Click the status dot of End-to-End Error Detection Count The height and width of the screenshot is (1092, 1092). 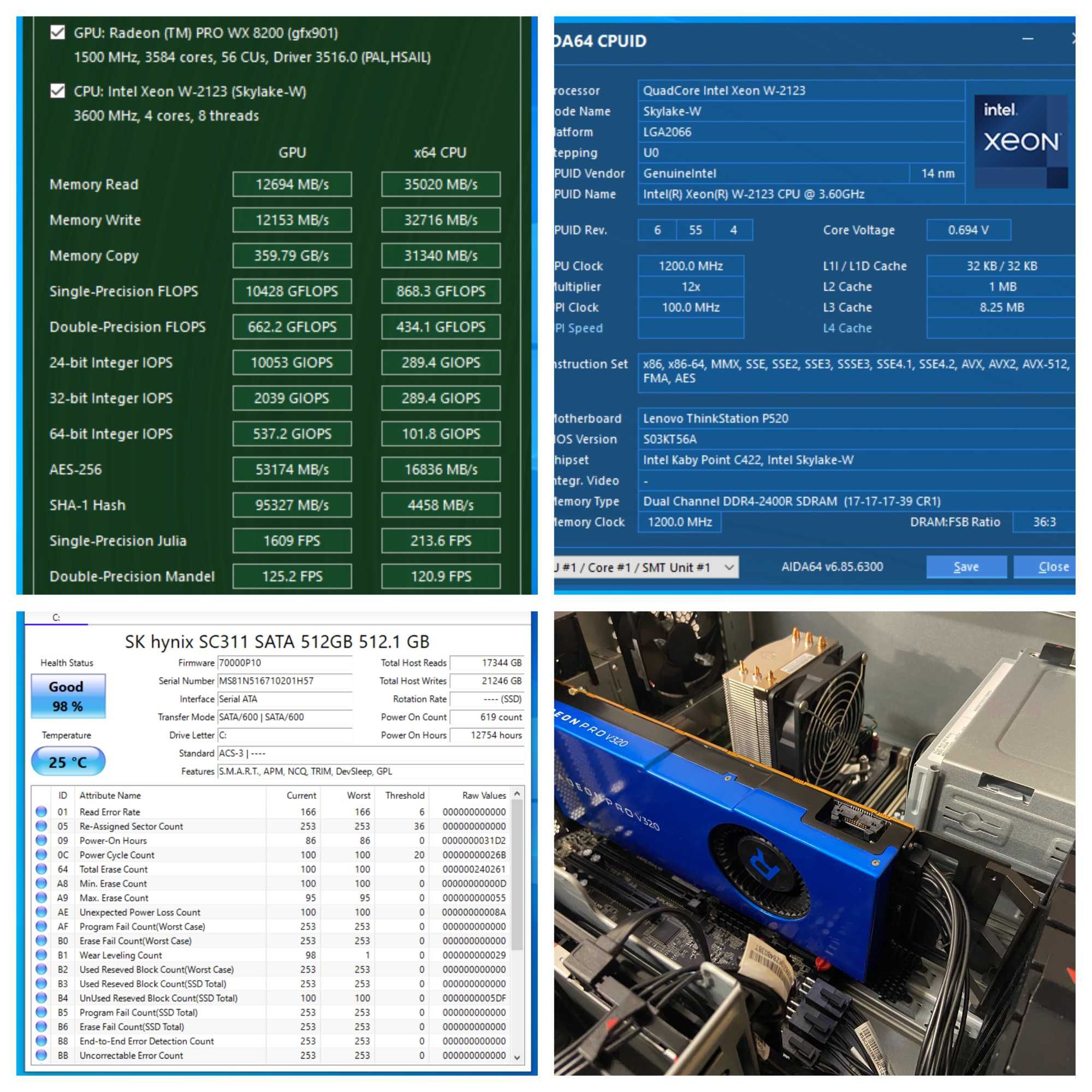coord(41,1041)
